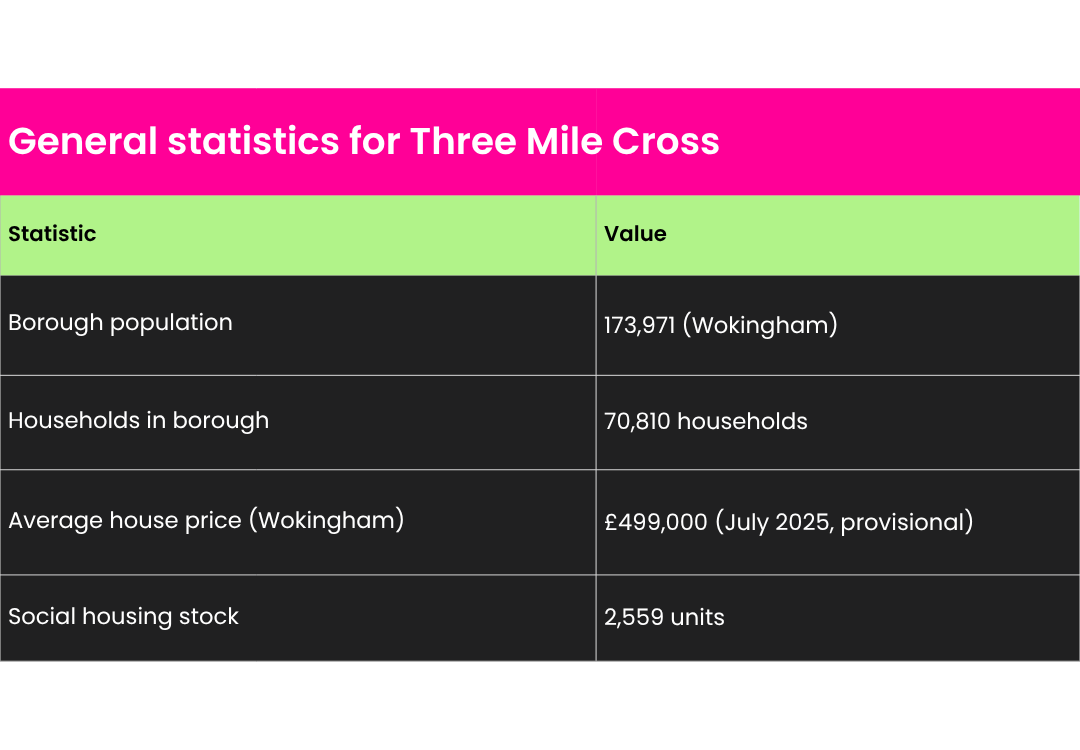1080x750 pixels.
Task: Select the 'Social housing stock' cell
Action: [123, 616]
